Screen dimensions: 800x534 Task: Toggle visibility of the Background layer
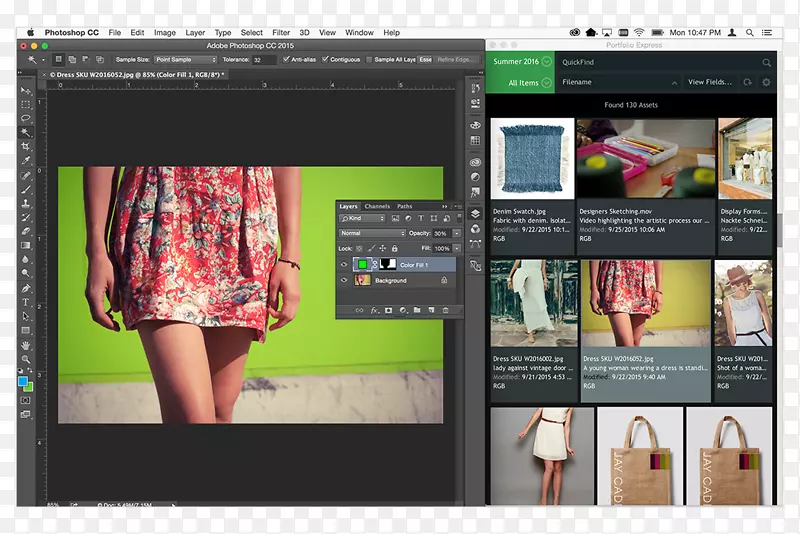coord(345,281)
